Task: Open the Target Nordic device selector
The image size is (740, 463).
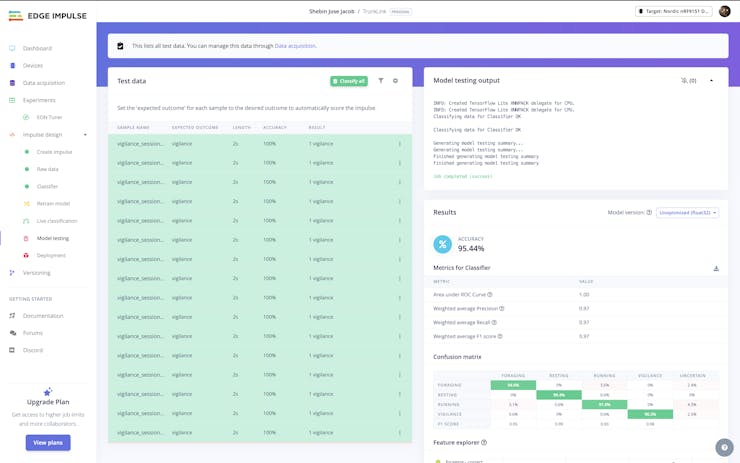Action: click(x=674, y=11)
